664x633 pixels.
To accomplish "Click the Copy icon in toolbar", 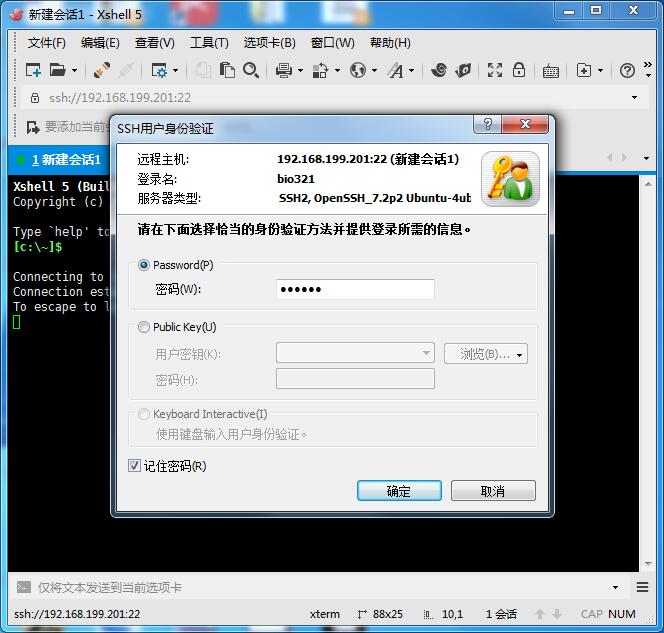I will [x=203, y=70].
